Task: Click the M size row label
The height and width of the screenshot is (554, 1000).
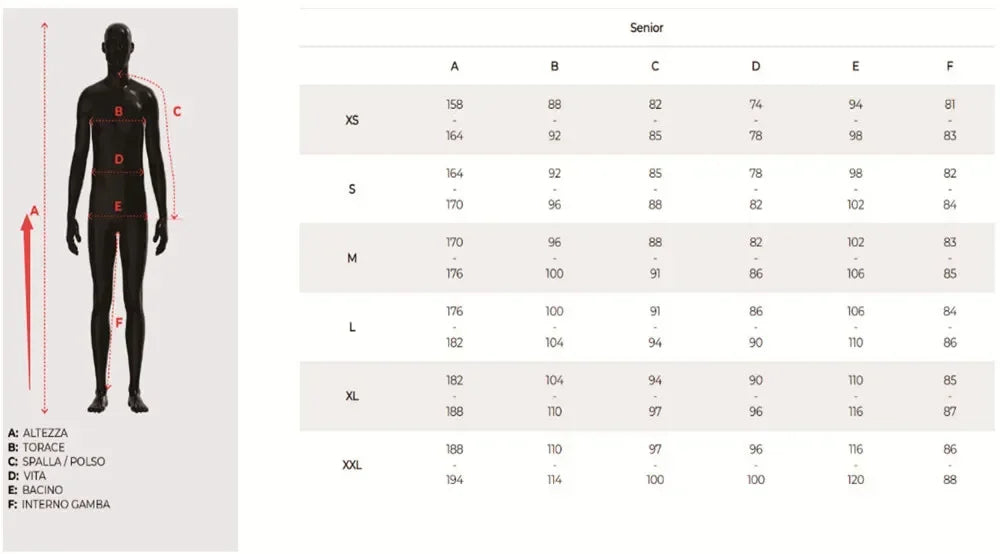Action: (352, 258)
